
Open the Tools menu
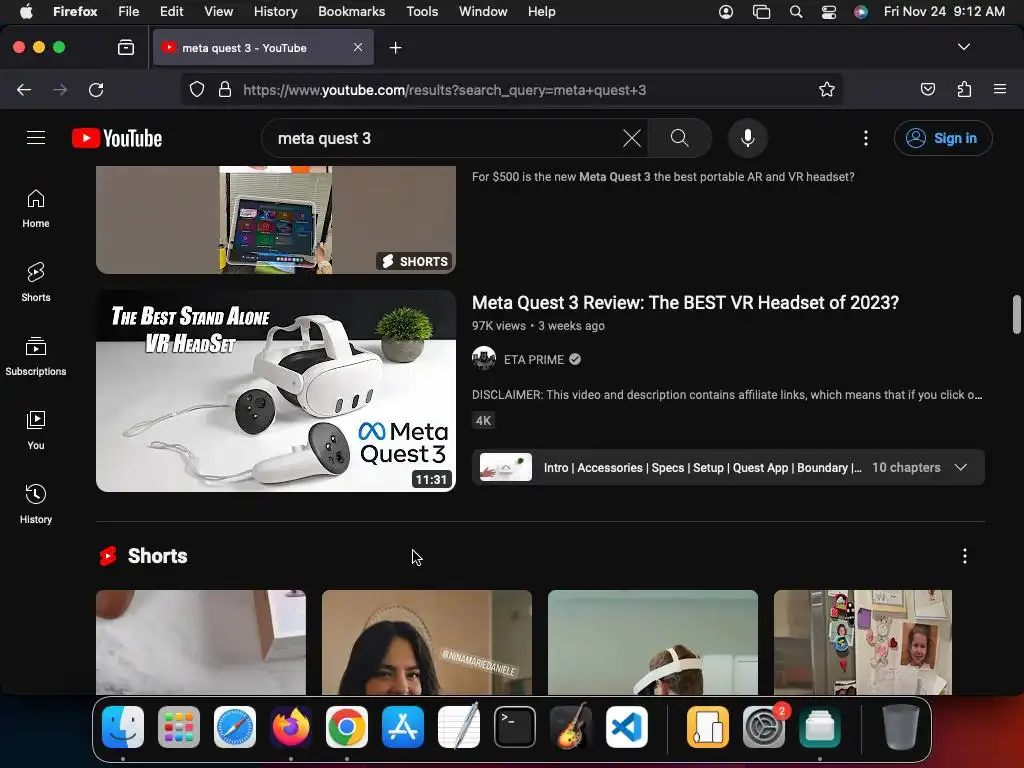[422, 11]
